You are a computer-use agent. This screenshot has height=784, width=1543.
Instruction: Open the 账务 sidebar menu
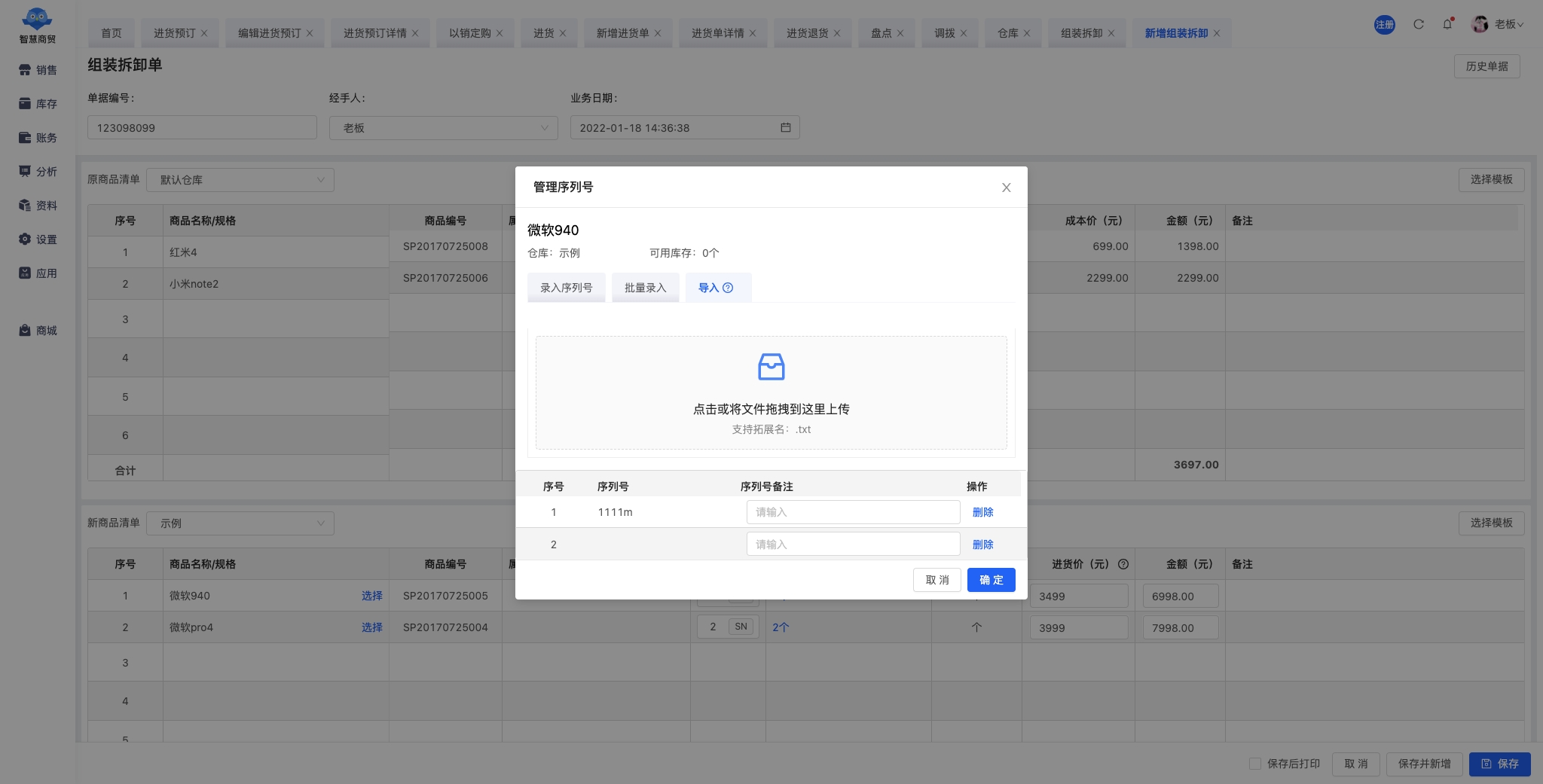click(38, 138)
